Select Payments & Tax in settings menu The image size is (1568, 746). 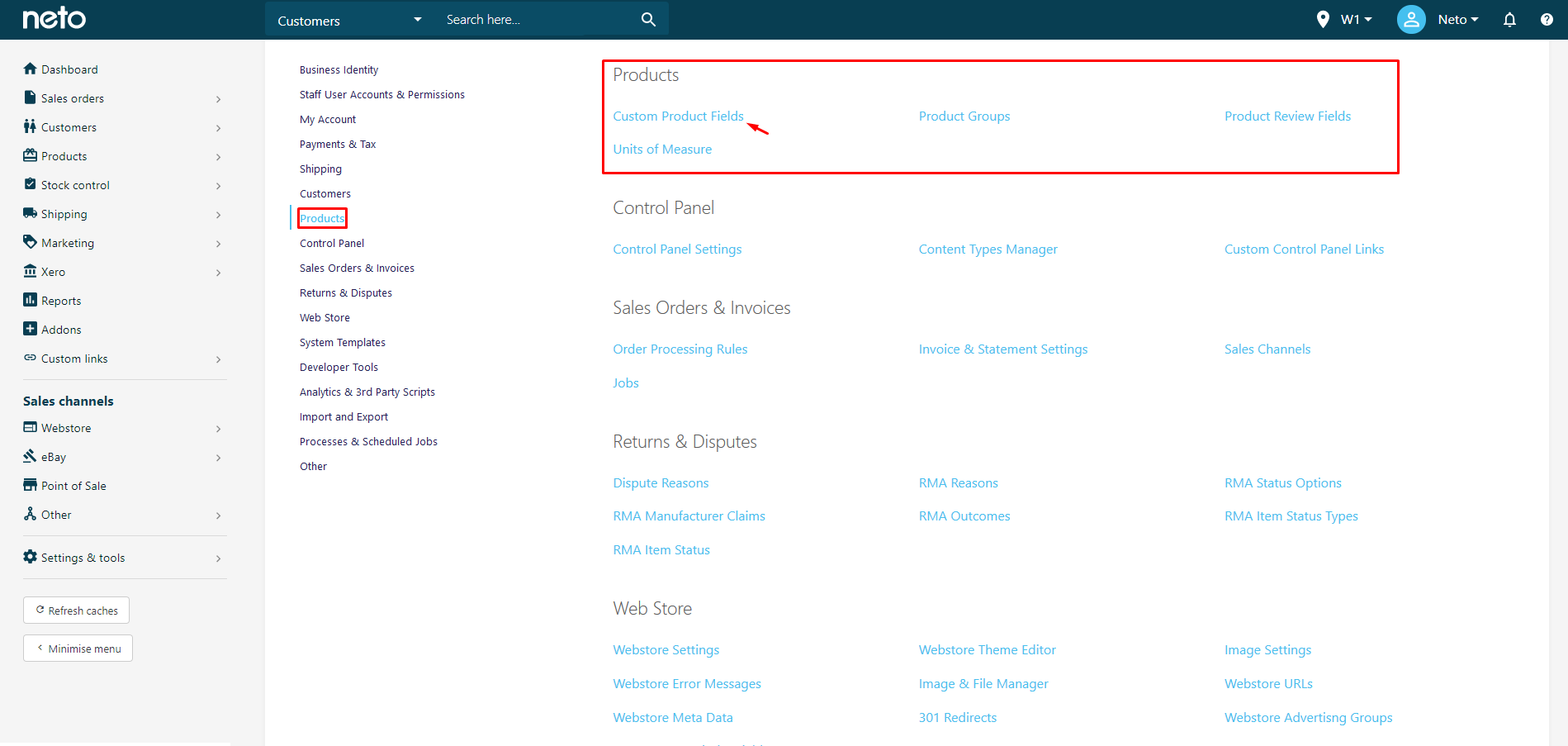coord(338,144)
